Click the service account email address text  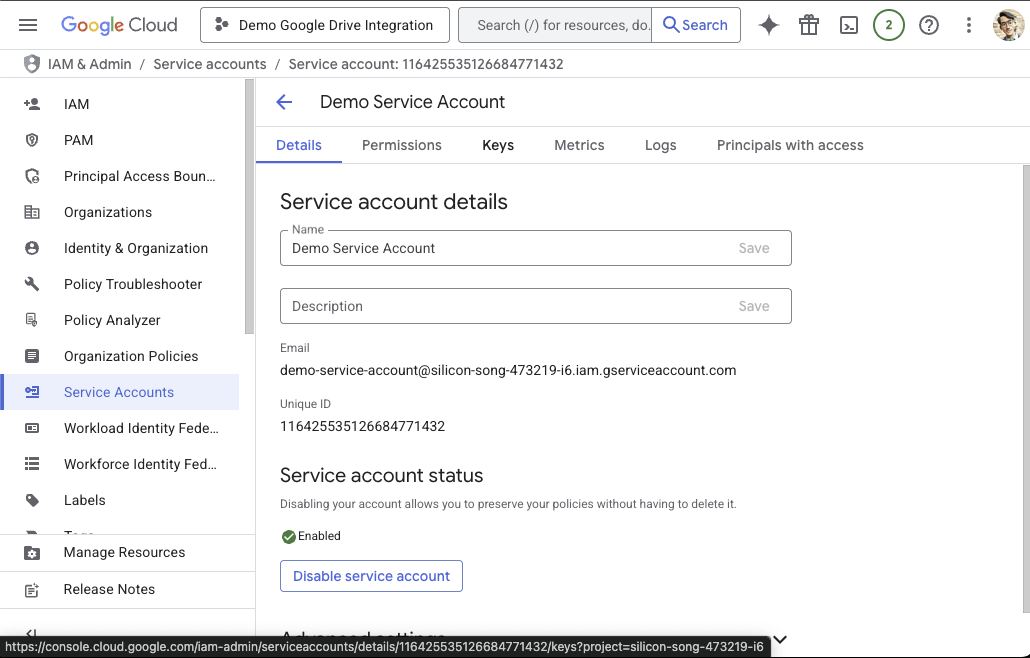tap(508, 370)
